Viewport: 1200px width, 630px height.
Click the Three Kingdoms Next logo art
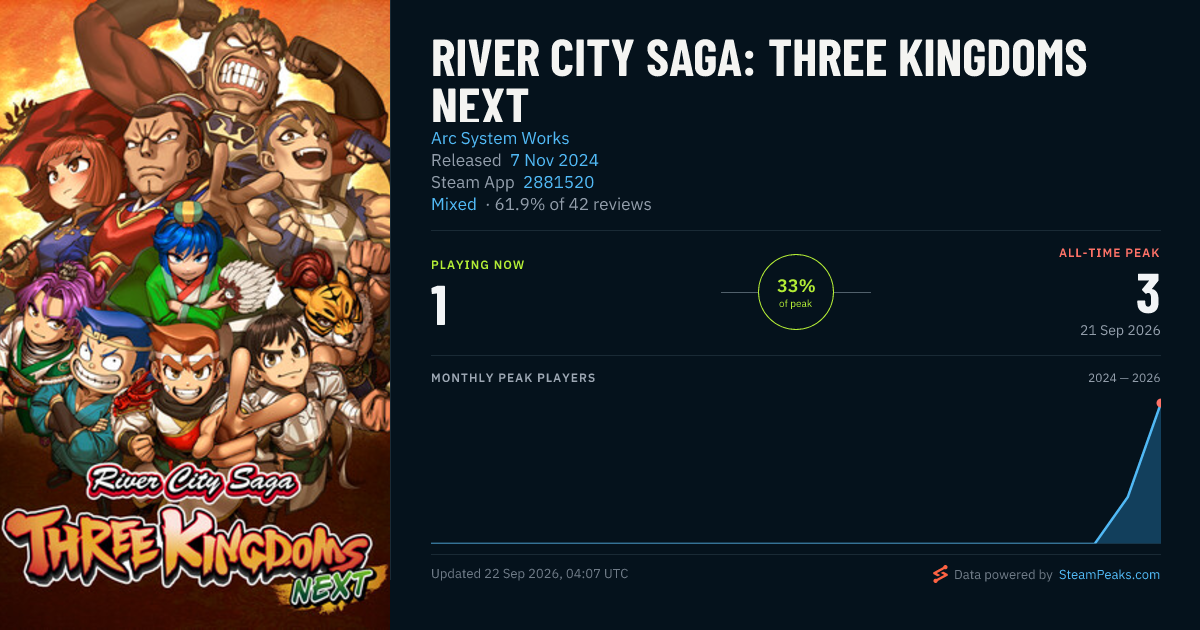190,545
